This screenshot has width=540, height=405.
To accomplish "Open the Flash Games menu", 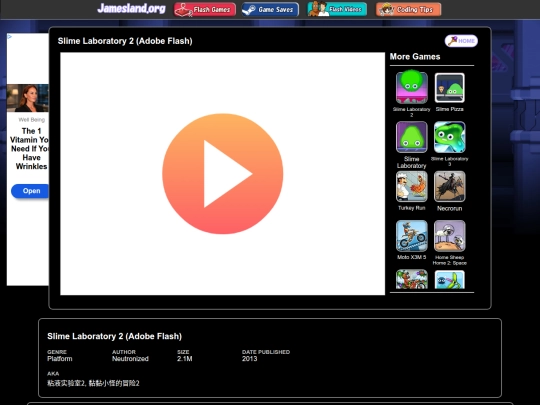I will 205,9.
